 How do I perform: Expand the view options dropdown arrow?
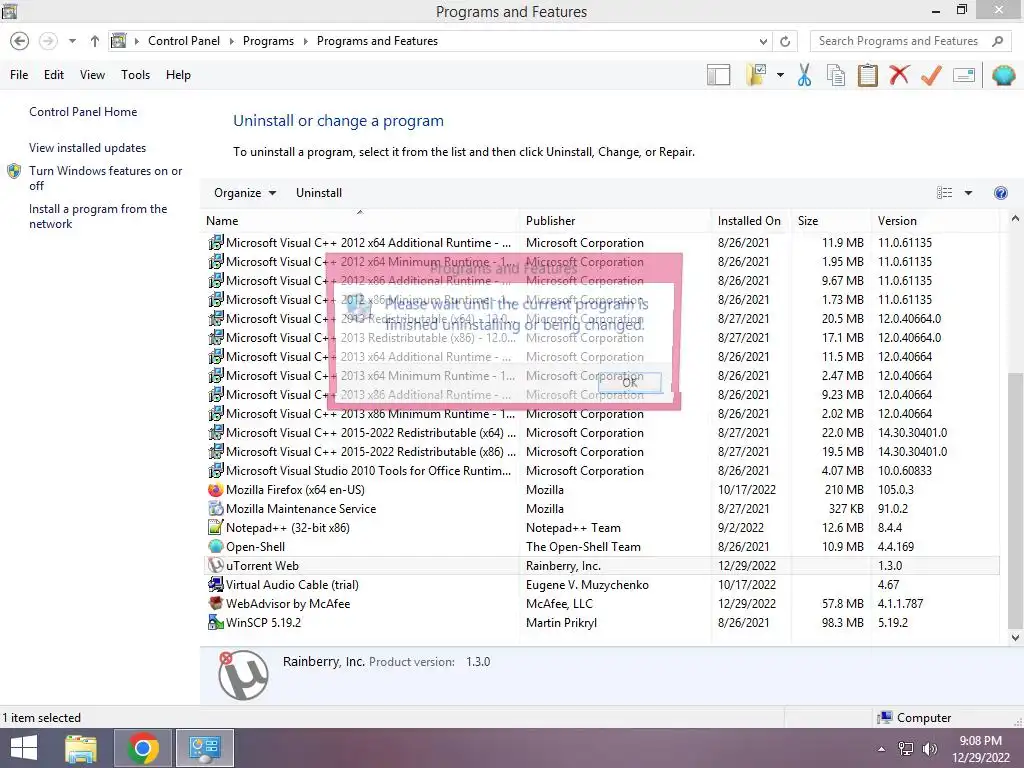968,193
